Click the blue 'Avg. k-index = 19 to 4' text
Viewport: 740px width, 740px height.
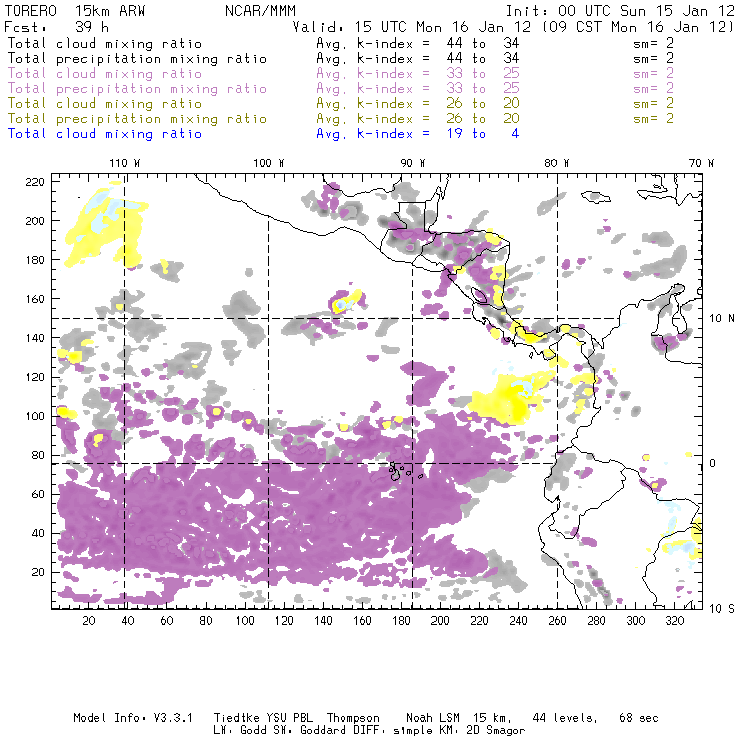pos(418,134)
